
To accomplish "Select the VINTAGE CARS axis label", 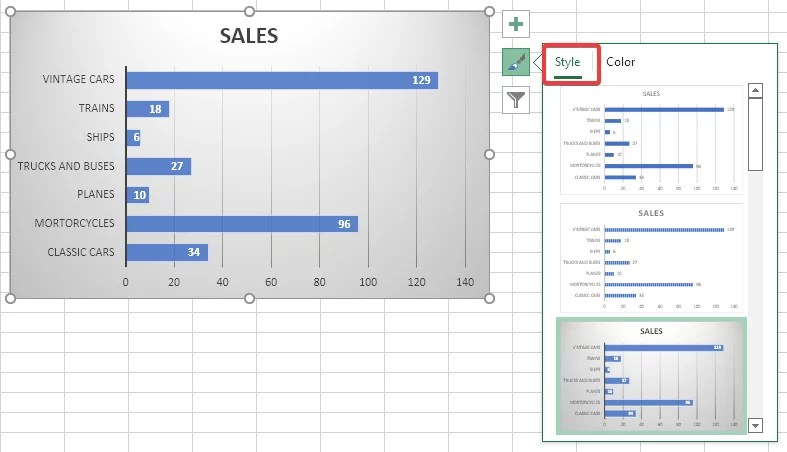I will (x=78, y=79).
